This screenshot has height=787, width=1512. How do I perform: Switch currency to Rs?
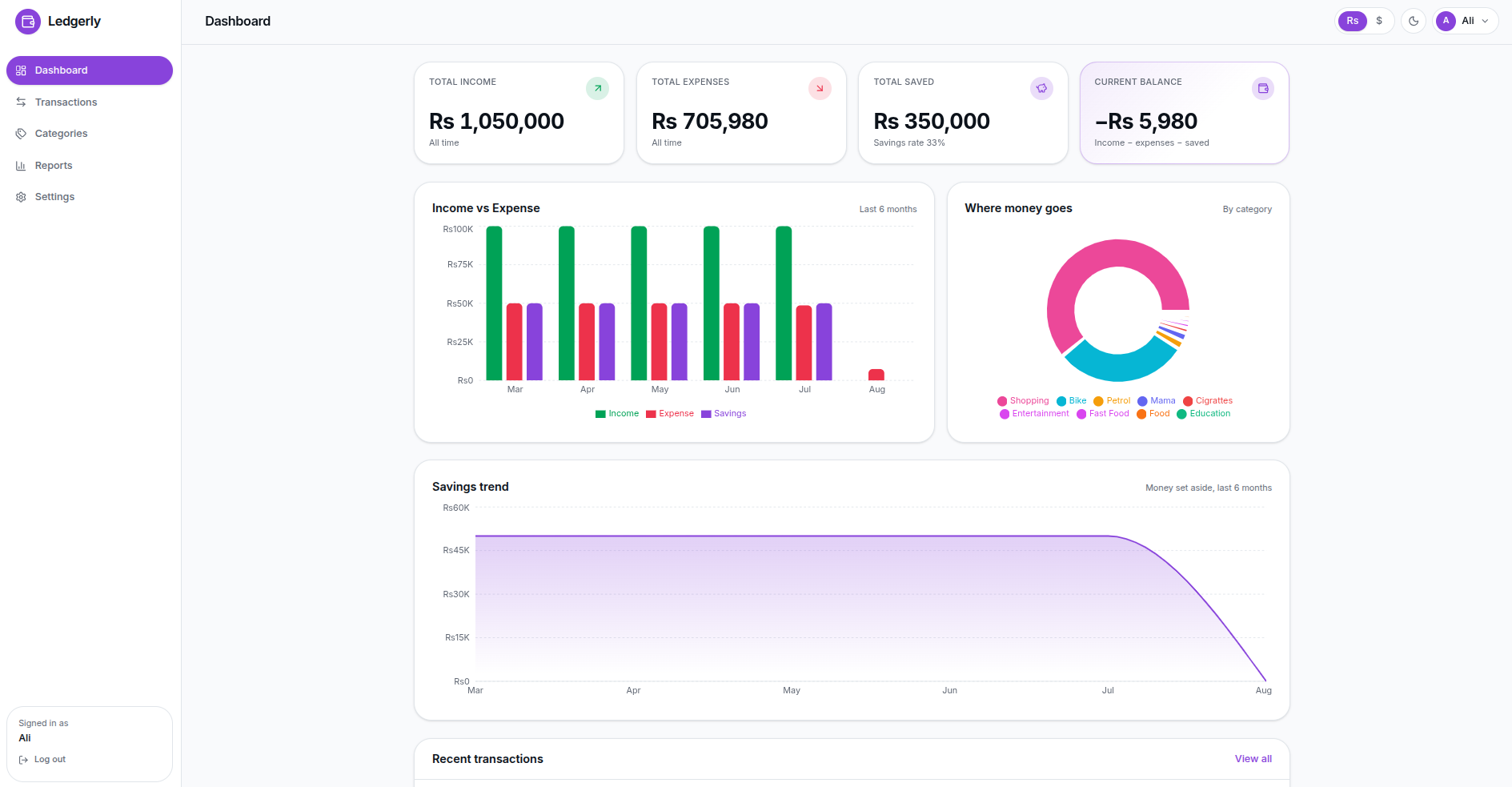coord(1352,21)
